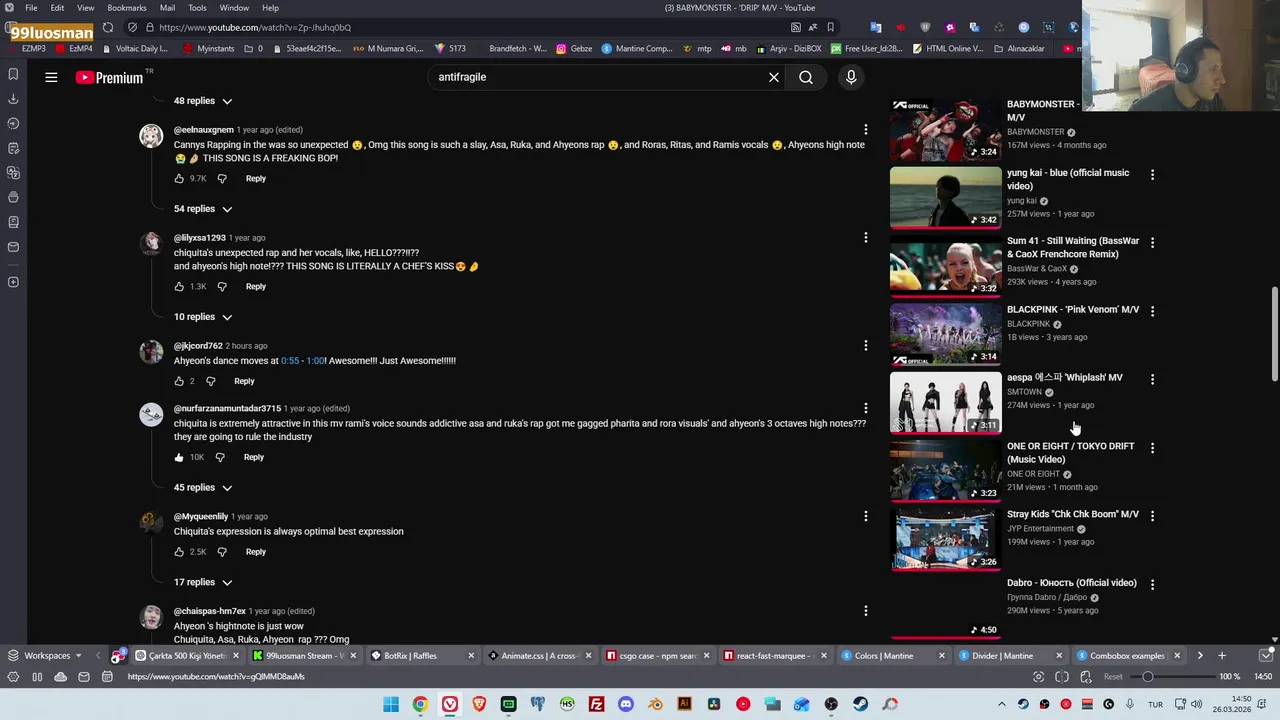
Task: Dislike the @Myqueenlily comment
Action: coord(222,552)
